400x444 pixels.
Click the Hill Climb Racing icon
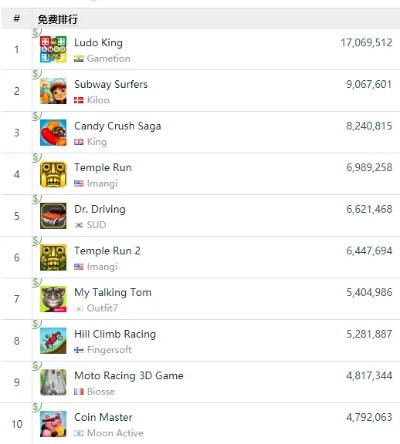click(x=53, y=341)
